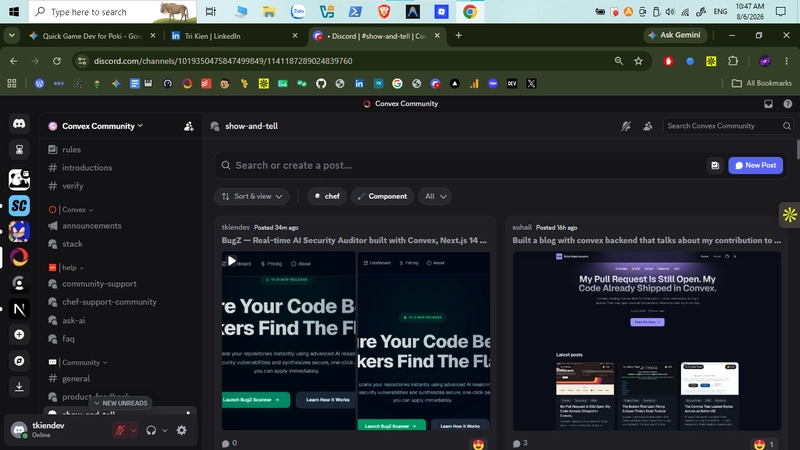800x450 pixels.
Task: Open Brave browser from taskbar
Action: tap(384, 11)
